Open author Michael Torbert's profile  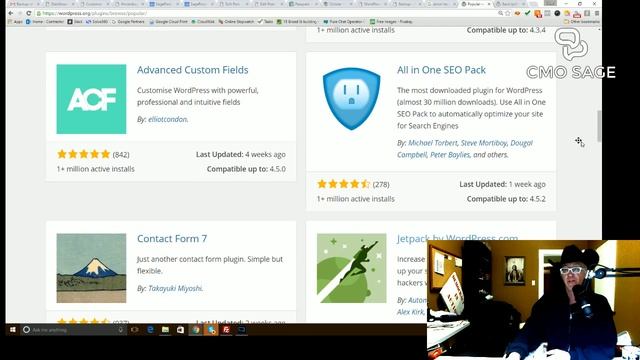point(433,143)
